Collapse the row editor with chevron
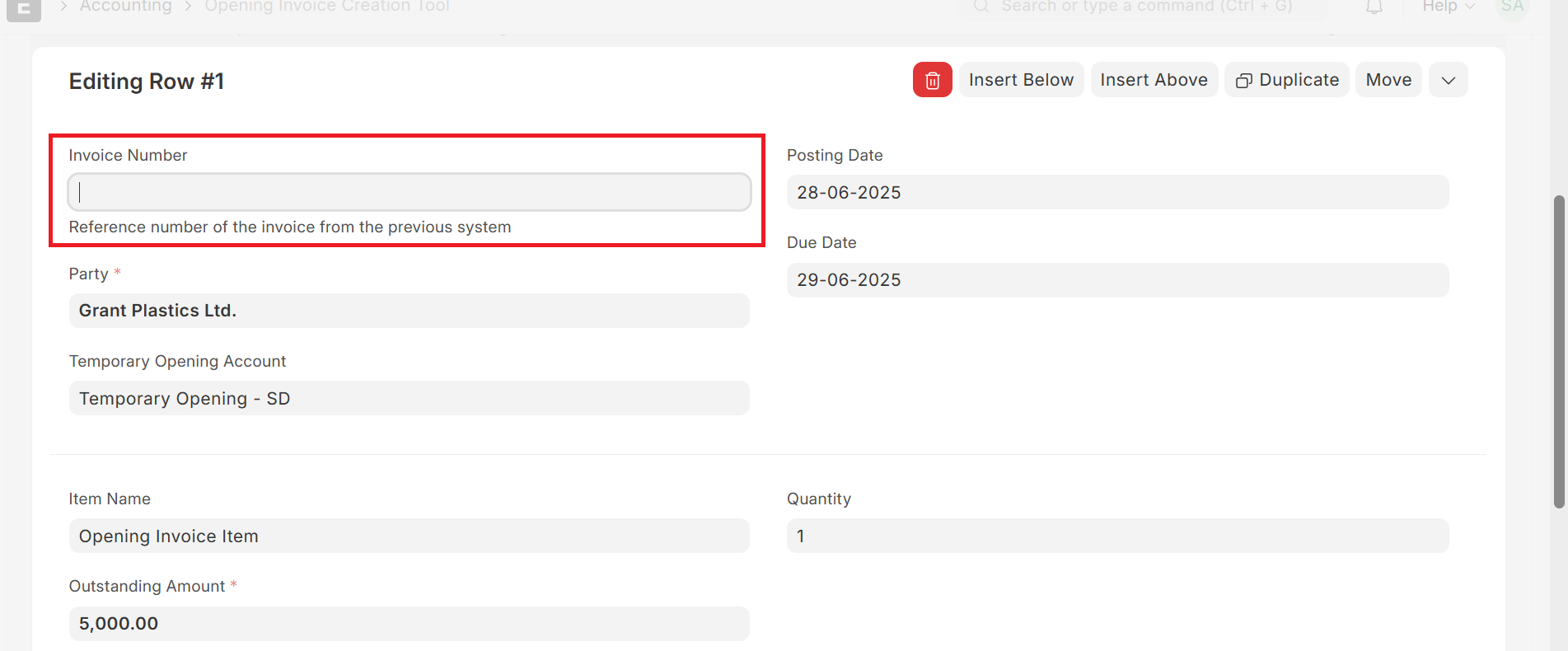 point(1448,80)
